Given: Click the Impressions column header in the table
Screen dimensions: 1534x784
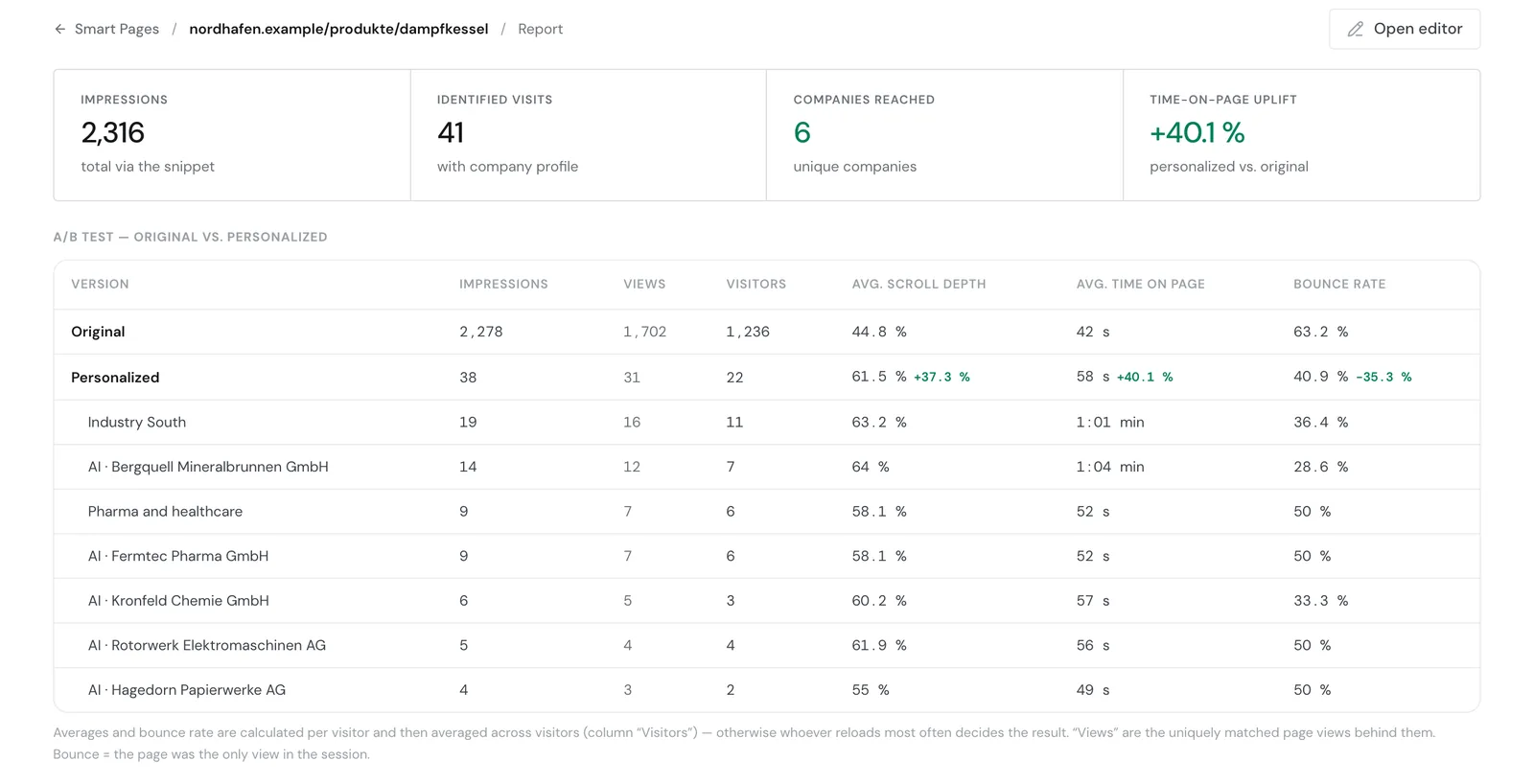Looking at the screenshot, I should 503,285.
